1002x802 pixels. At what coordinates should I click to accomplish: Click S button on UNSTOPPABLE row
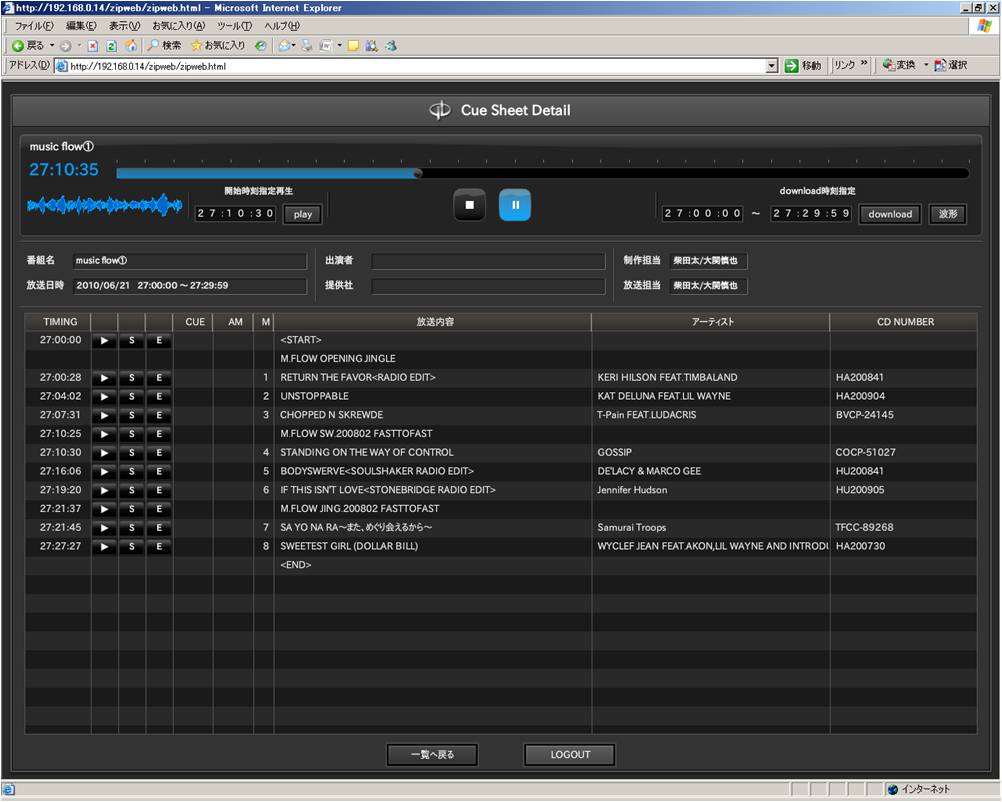click(x=132, y=397)
